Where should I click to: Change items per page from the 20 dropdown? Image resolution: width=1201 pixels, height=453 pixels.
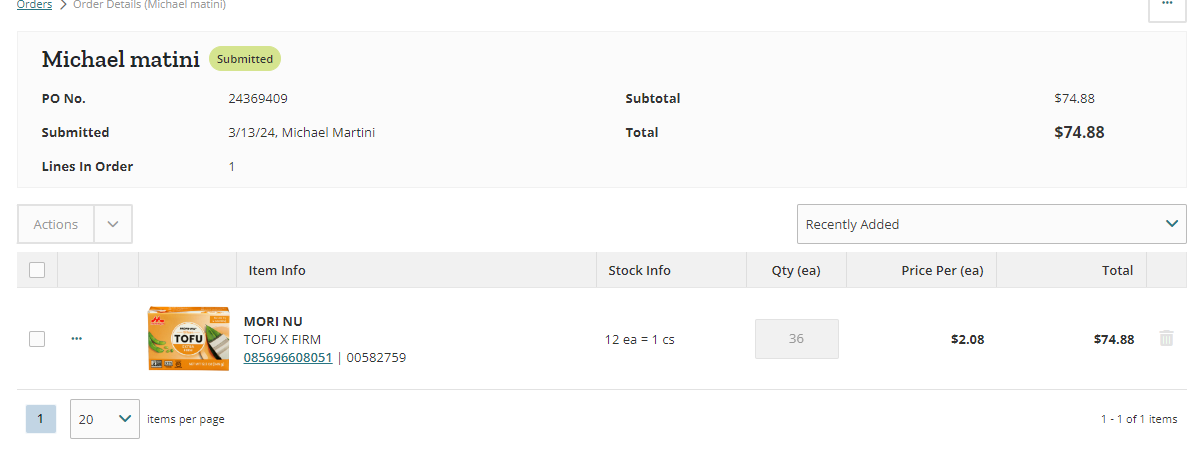(x=105, y=419)
